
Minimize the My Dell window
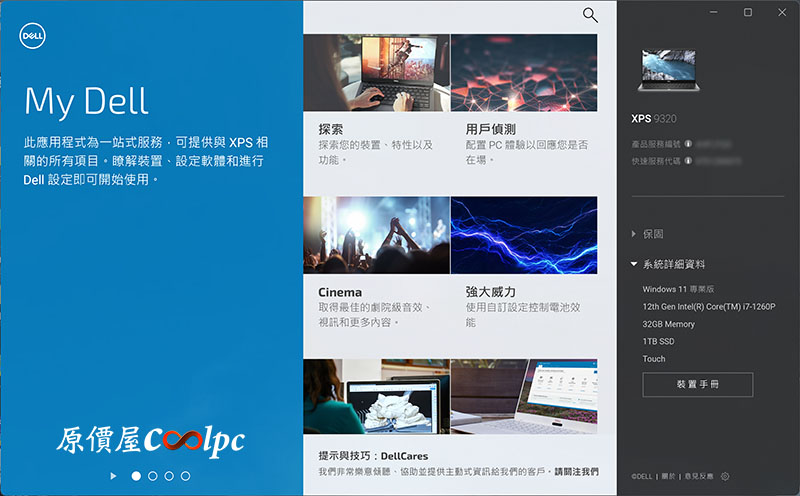coord(713,12)
